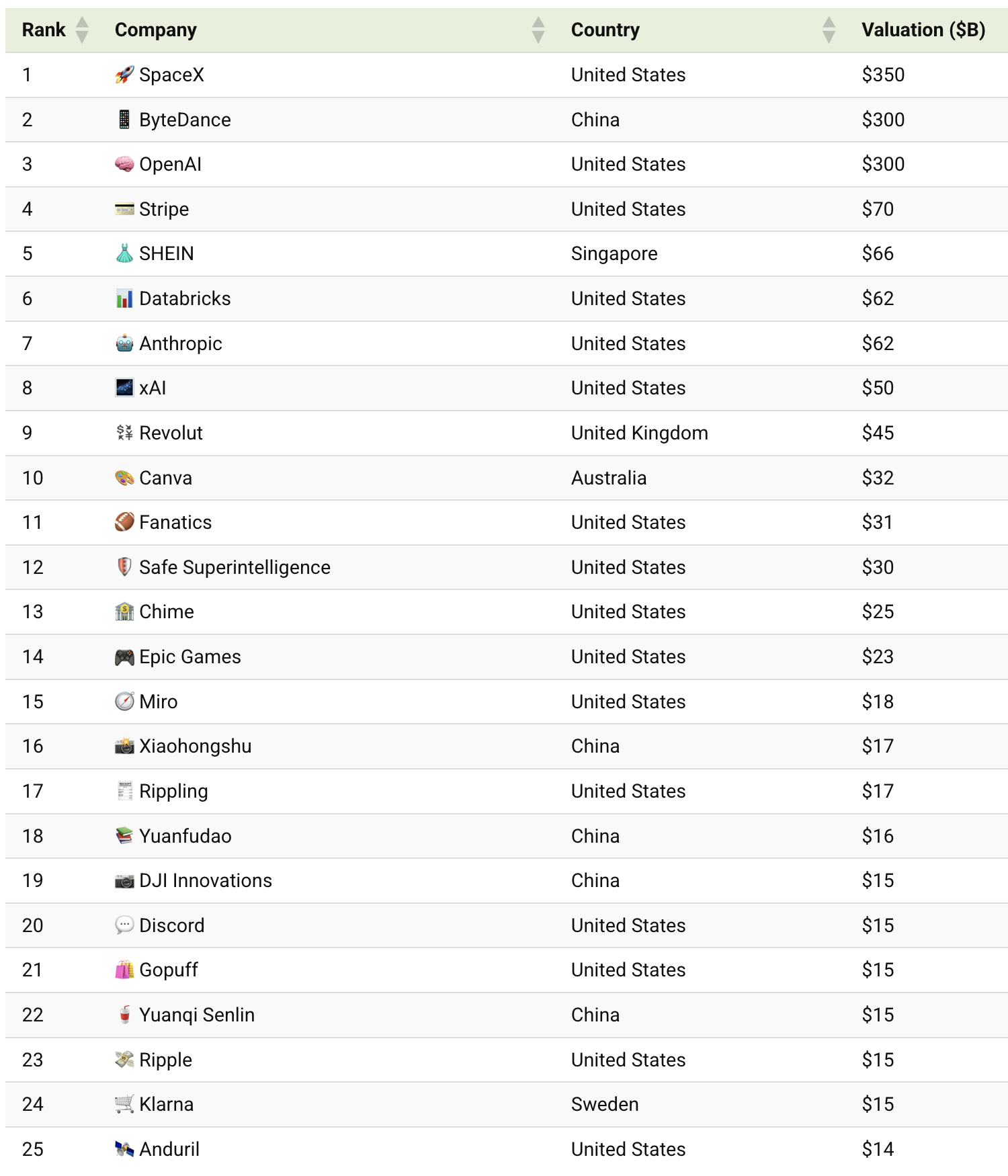This screenshot has width=1008, height=1176.
Task: Click the United Kingdom cell for Revolut
Action: [639, 433]
